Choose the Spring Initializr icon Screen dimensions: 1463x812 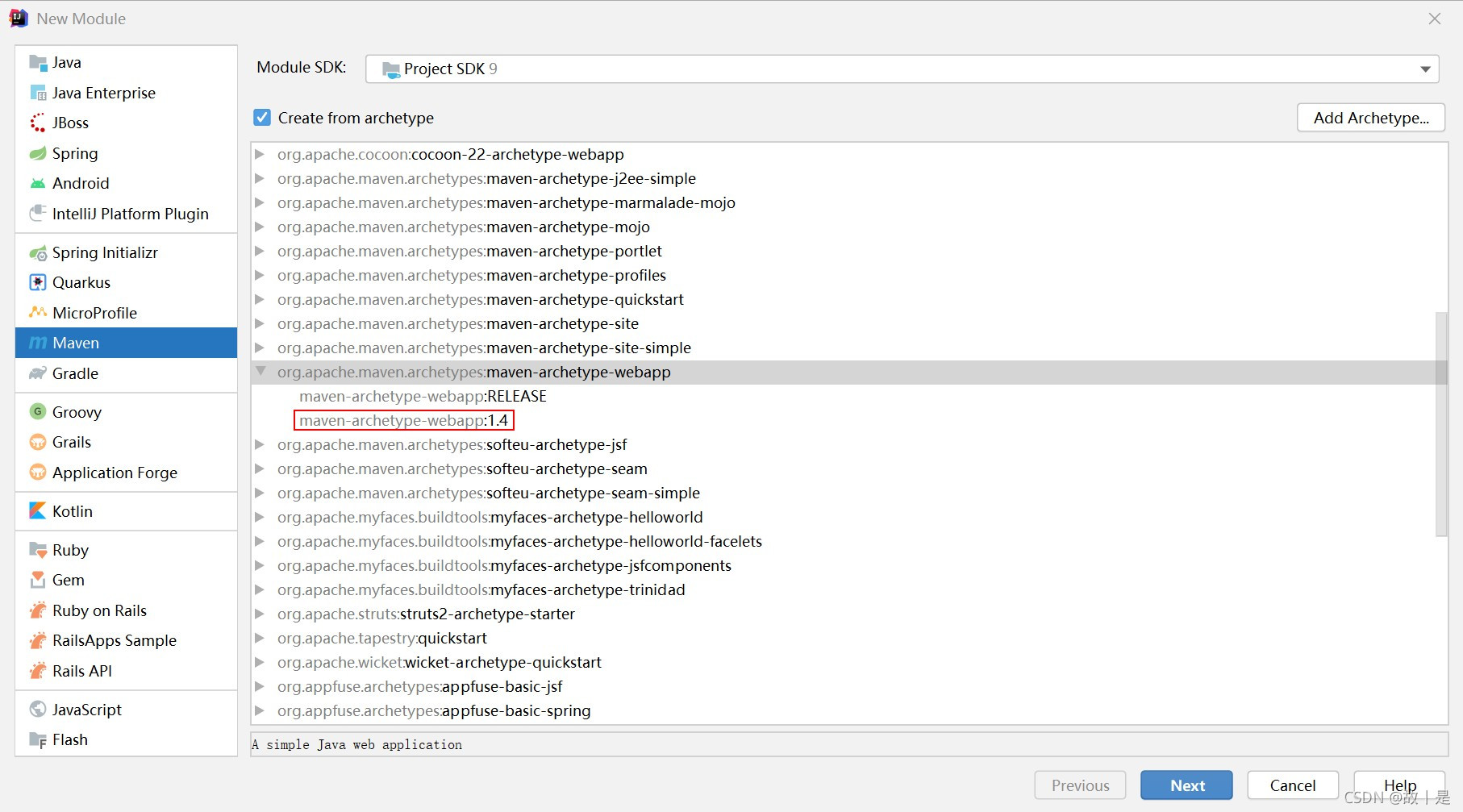click(x=38, y=252)
